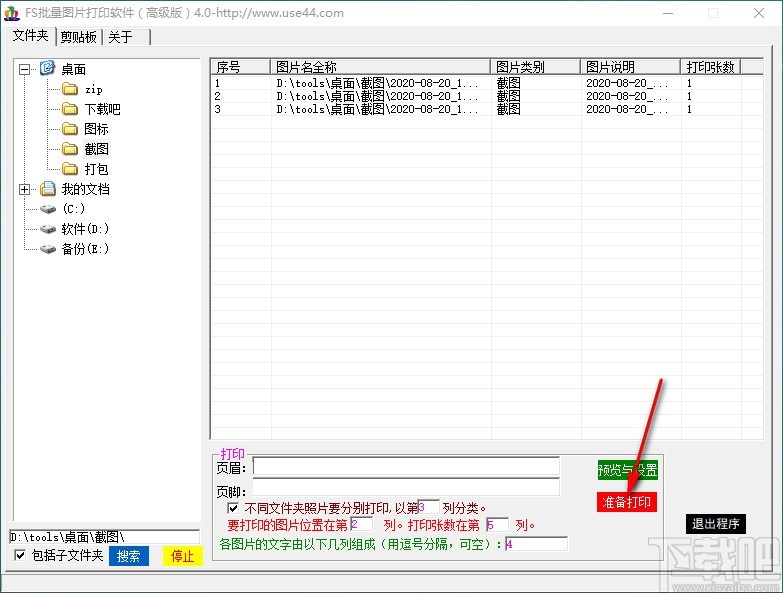The height and width of the screenshot is (593, 783).
Task: Switch to the 文件夹 tab
Action: 30,35
